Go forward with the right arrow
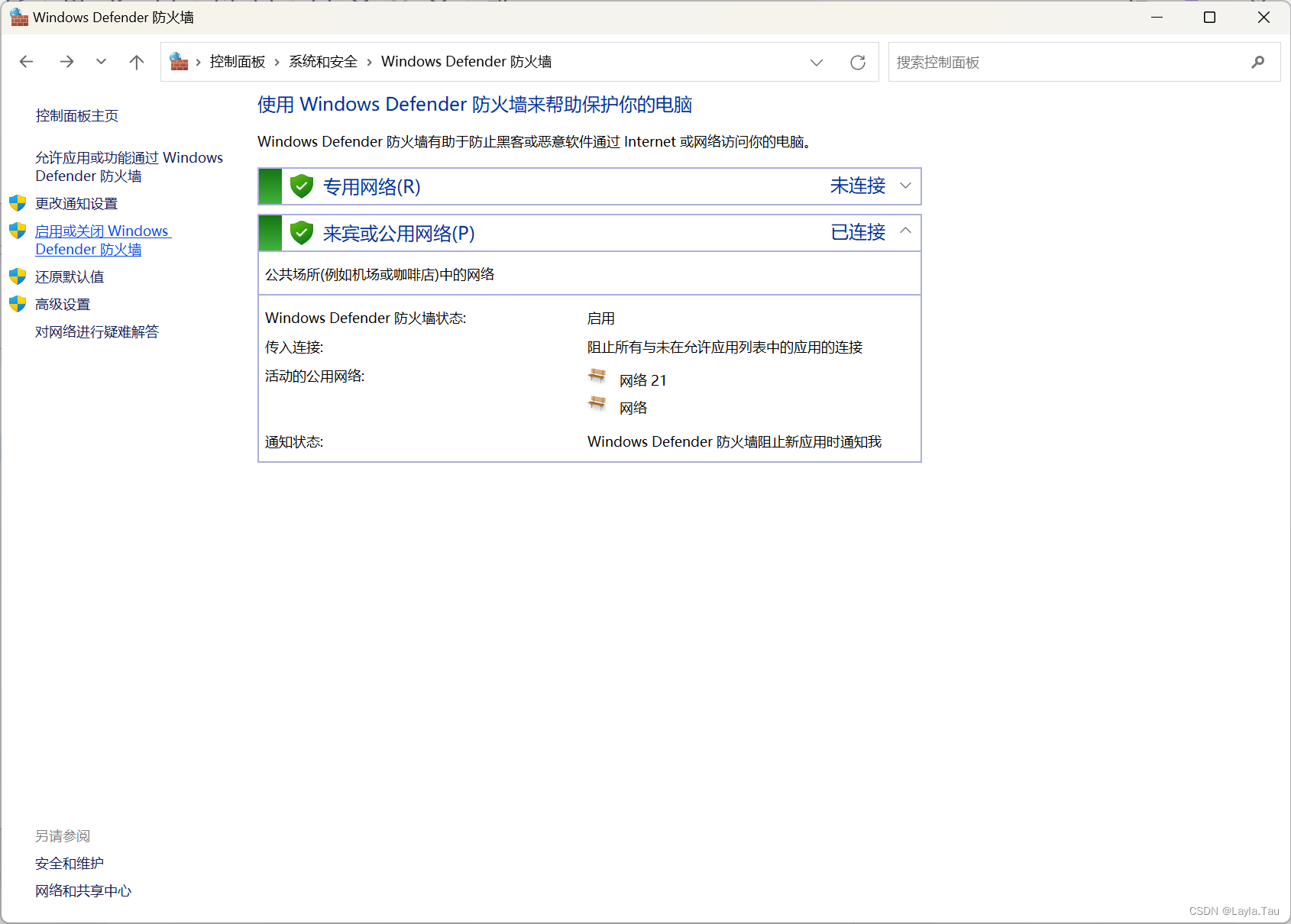The height and width of the screenshot is (924, 1291). click(66, 62)
